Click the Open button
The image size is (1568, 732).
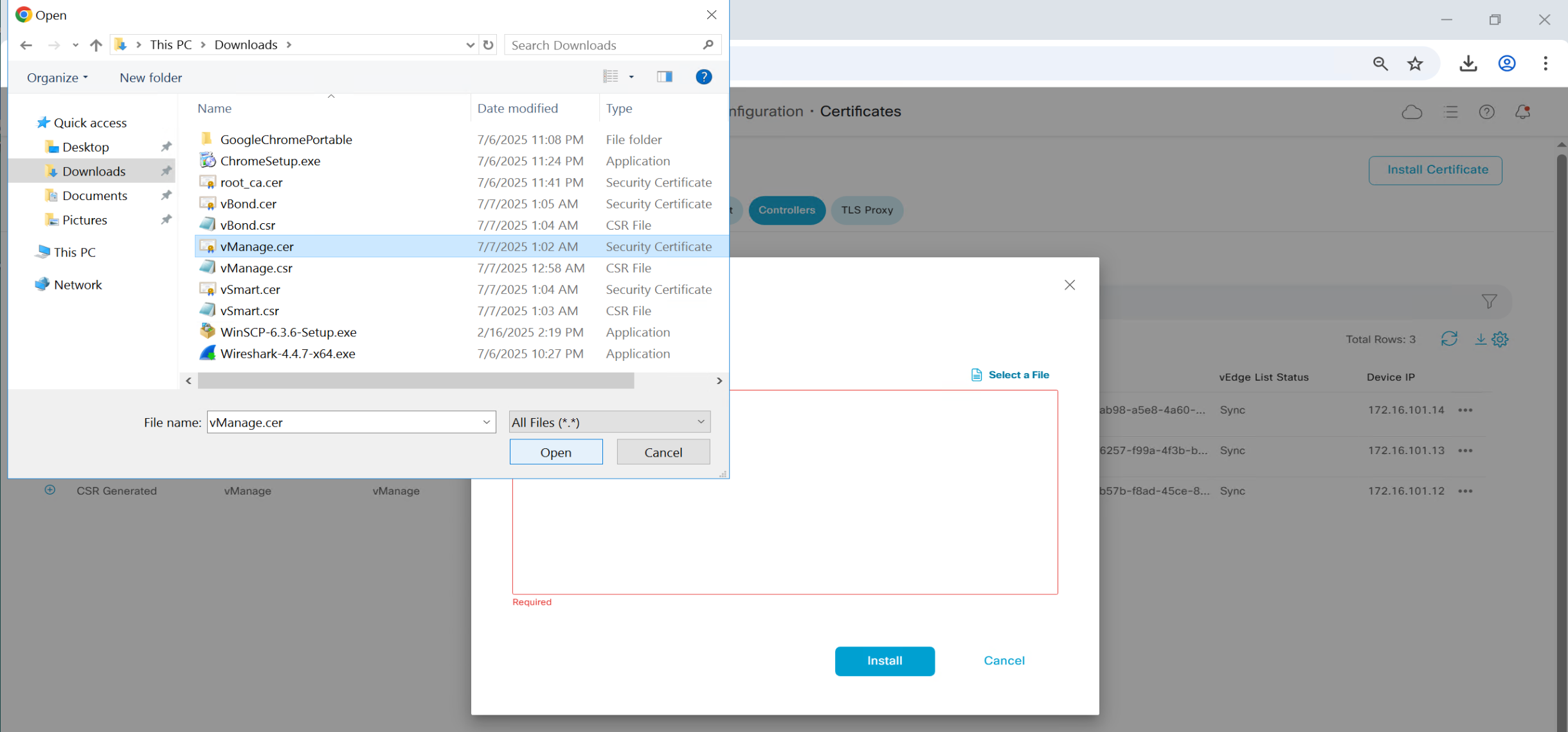tap(555, 452)
